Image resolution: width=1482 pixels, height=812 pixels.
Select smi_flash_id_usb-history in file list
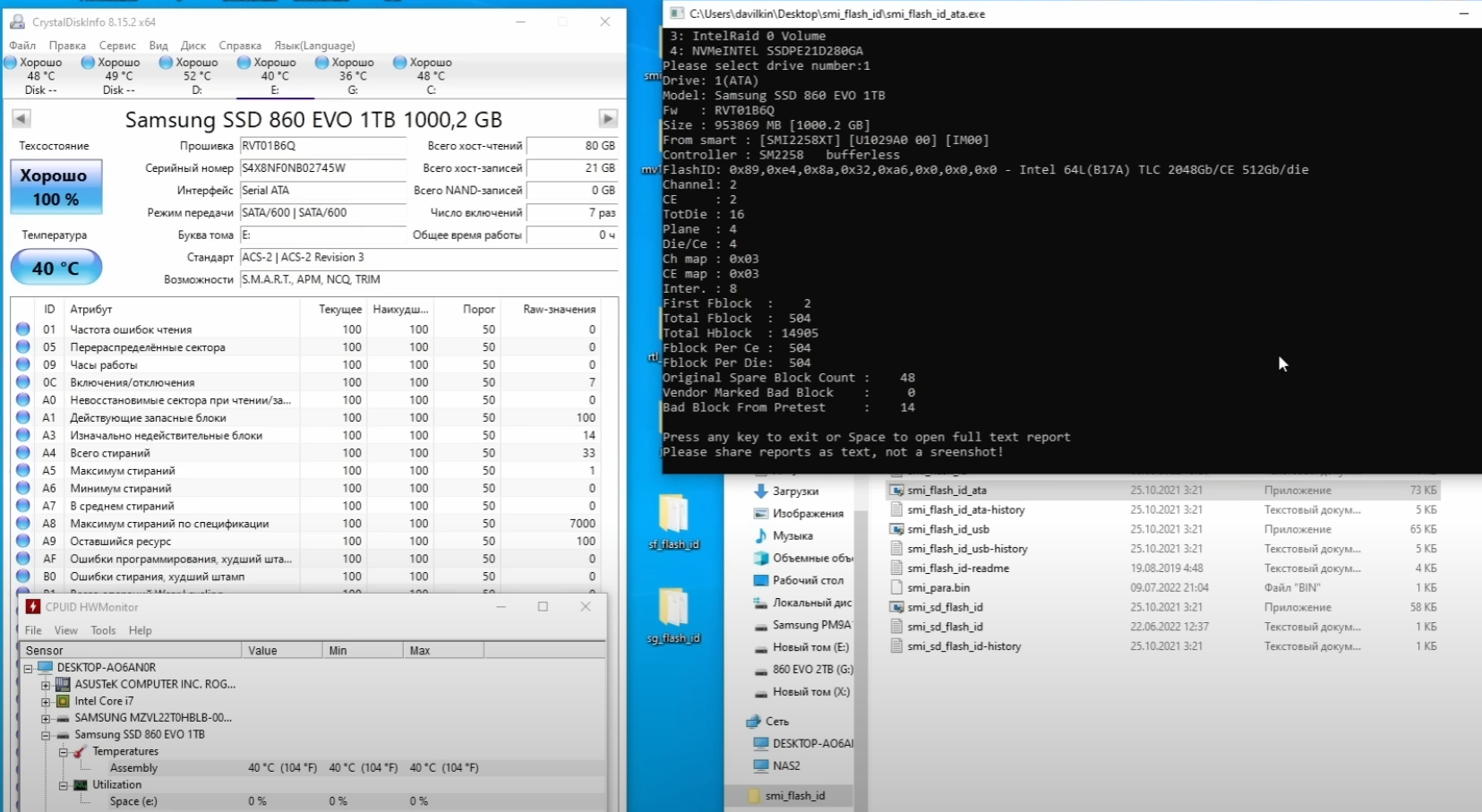(x=967, y=549)
